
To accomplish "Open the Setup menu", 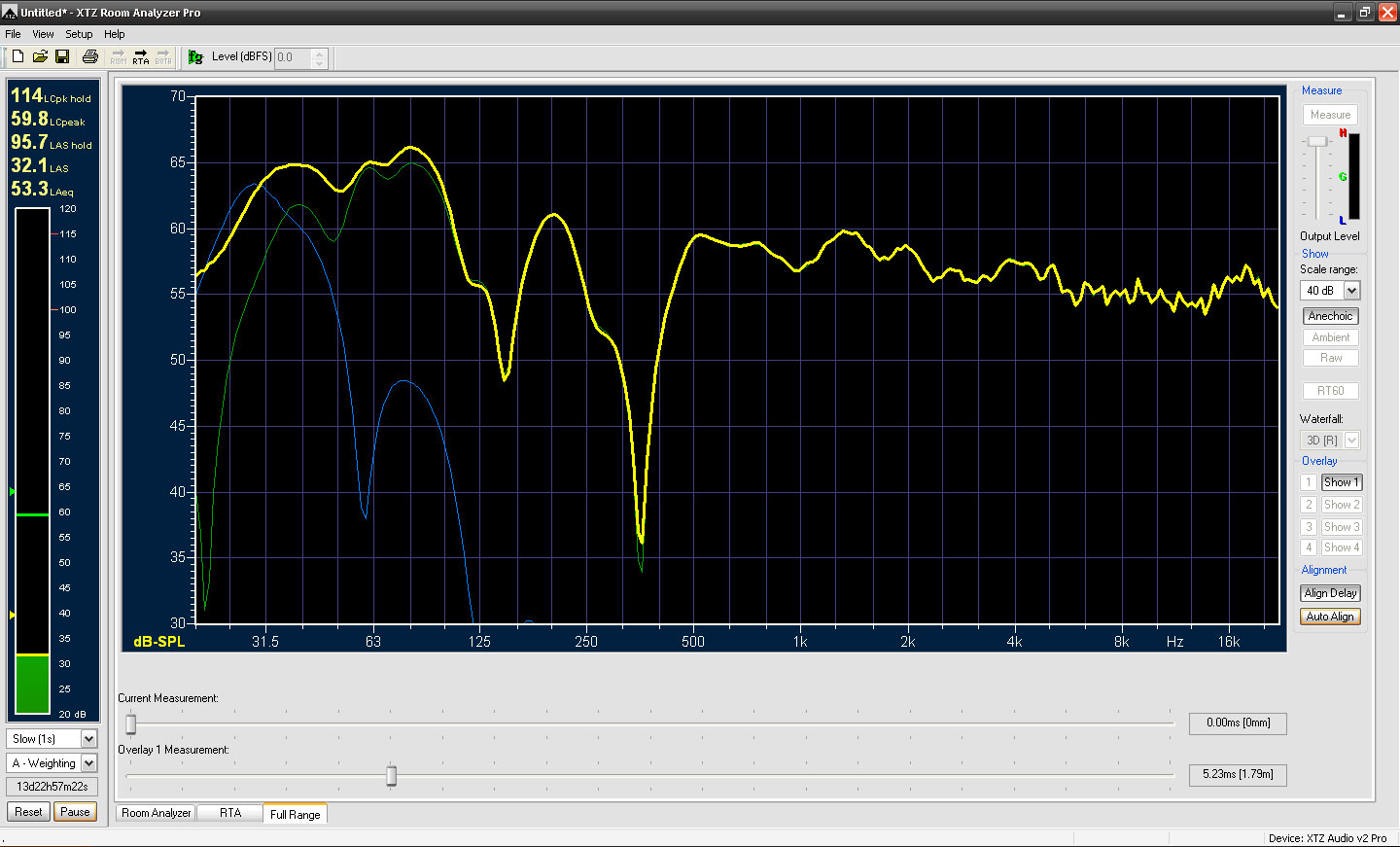I will (79, 34).
